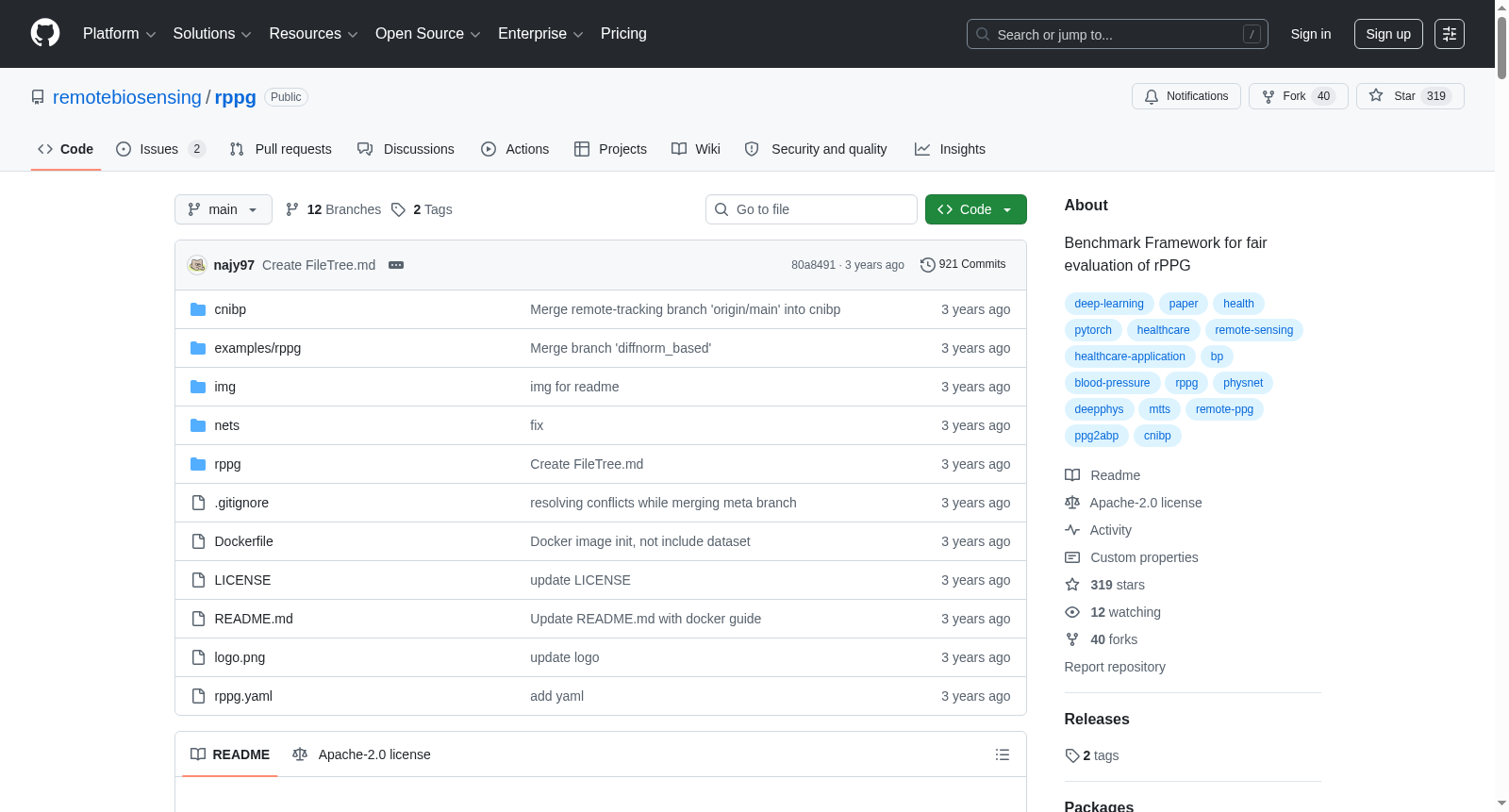The image size is (1509, 812).
Task: Open the Pricing link
Action: click(623, 34)
